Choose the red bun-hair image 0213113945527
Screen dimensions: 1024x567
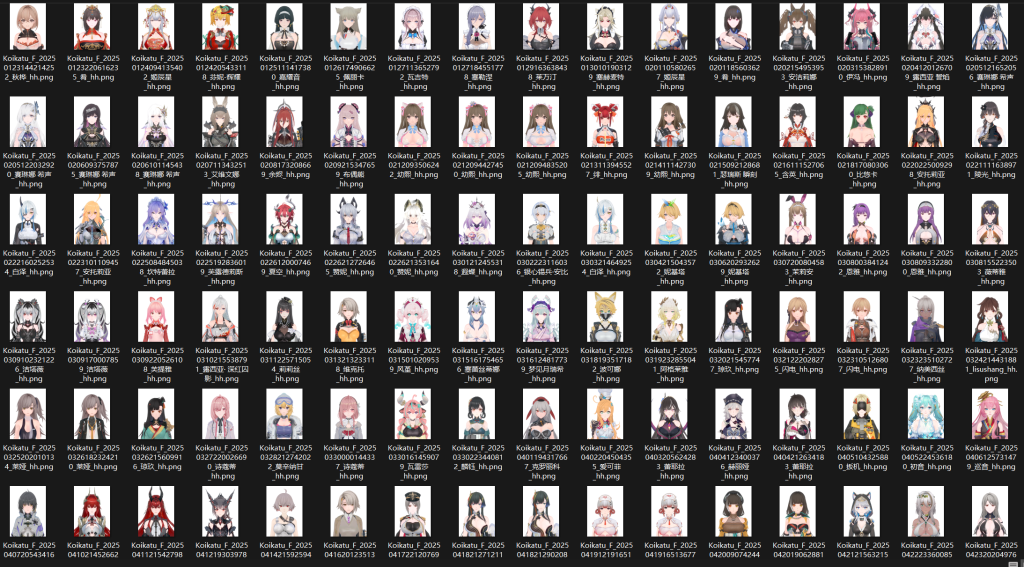[x=605, y=122]
